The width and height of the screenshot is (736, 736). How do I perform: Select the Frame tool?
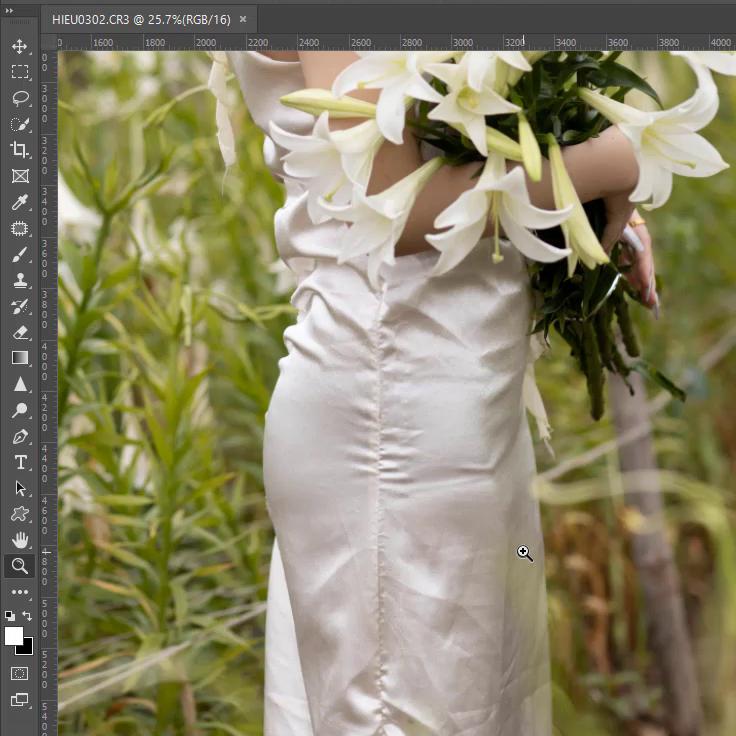pos(19,176)
